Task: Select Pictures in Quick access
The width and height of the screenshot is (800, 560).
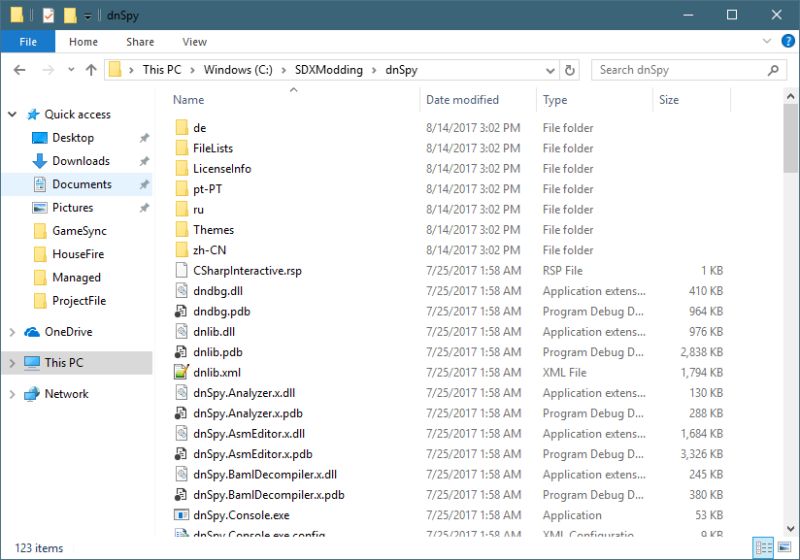Action: click(x=72, y=208)
